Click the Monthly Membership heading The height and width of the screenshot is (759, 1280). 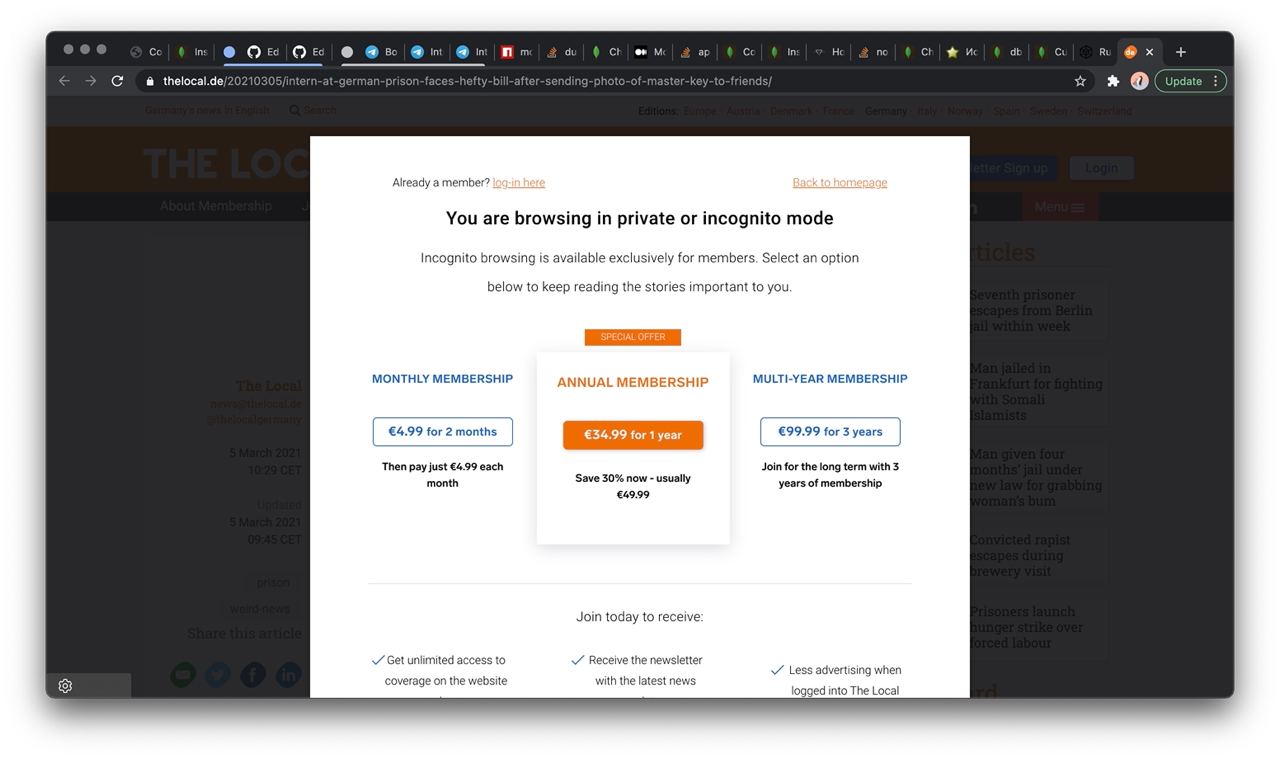[x=442, y=379]
